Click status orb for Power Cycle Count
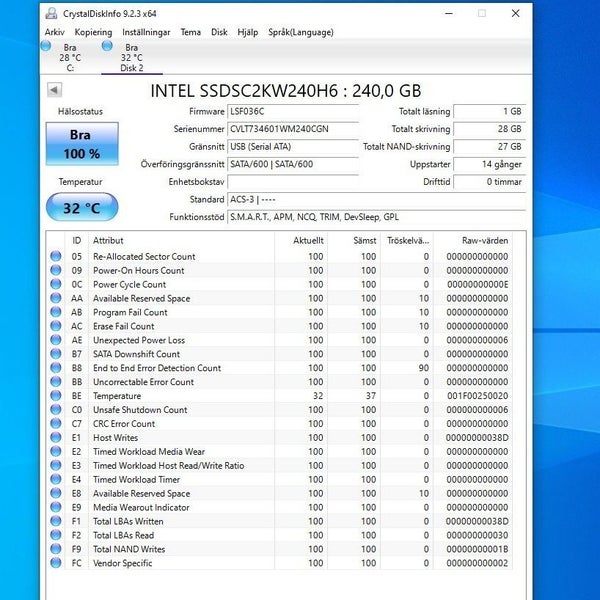 pos(56,284)
